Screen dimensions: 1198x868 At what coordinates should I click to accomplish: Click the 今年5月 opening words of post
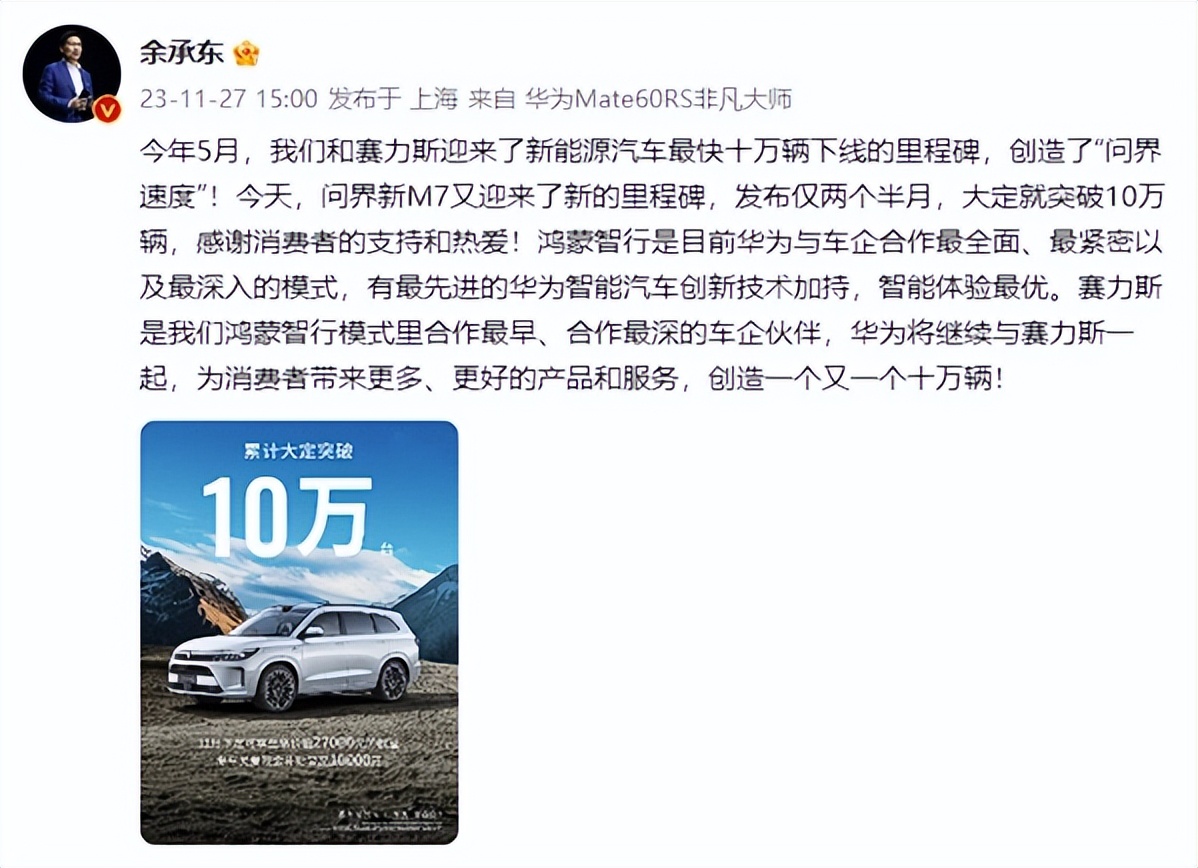click(x=189, y=152)
